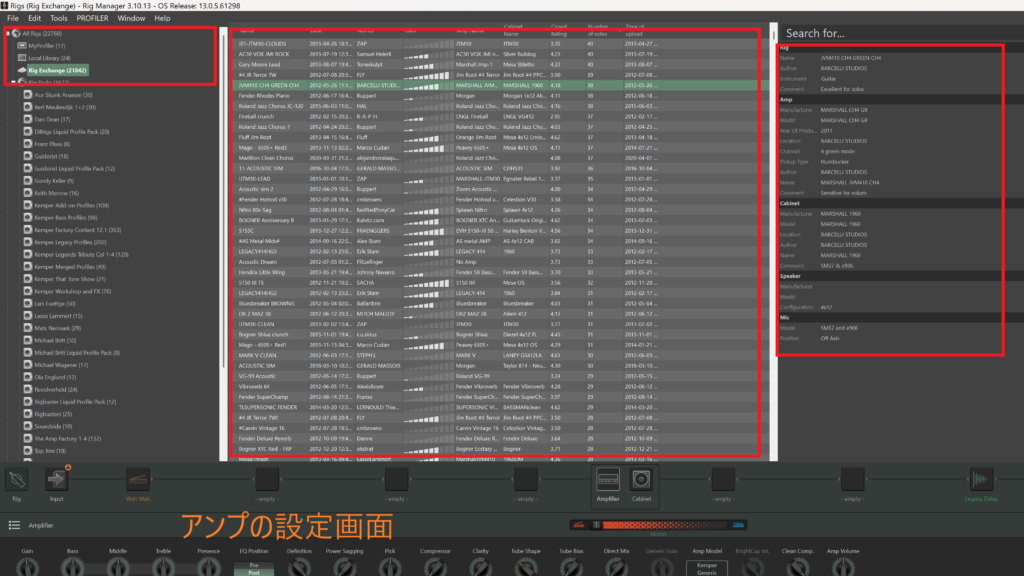Click the Input module icon
This screenshot has width=1024, height=576.
pos(56,480)
